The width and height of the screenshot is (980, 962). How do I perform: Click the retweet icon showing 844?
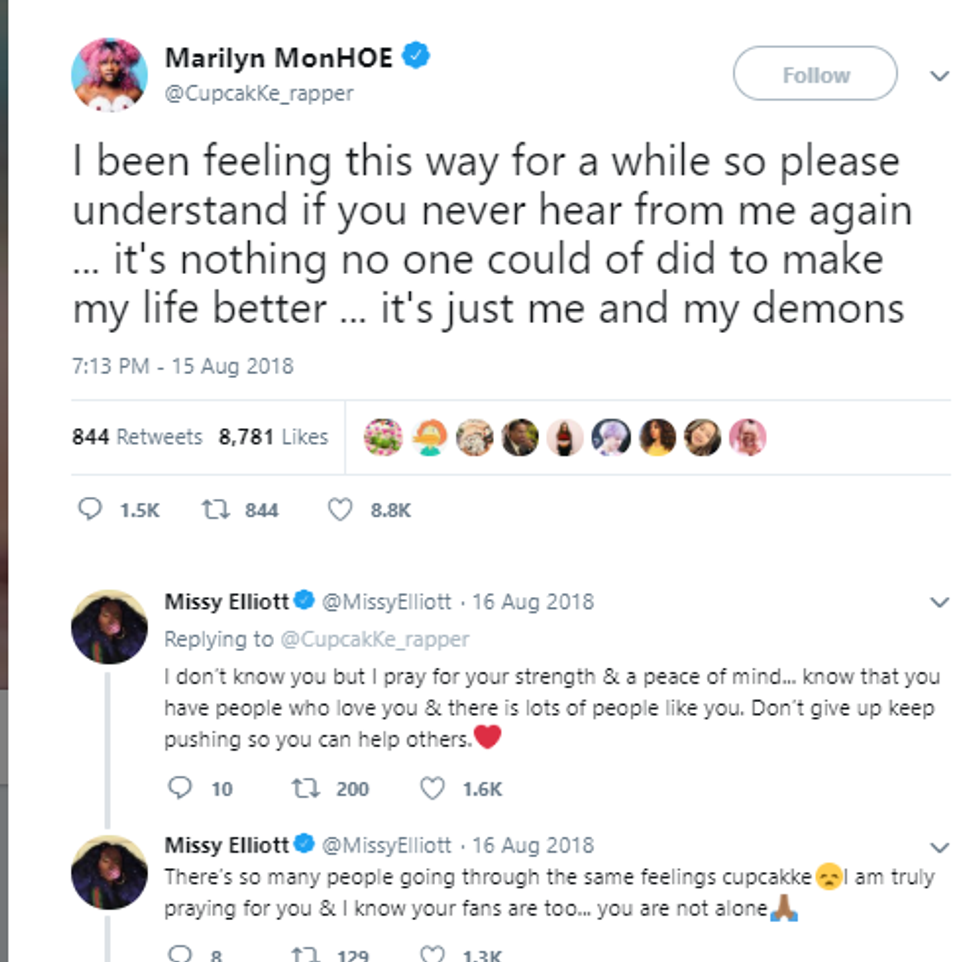click(214, 510)
